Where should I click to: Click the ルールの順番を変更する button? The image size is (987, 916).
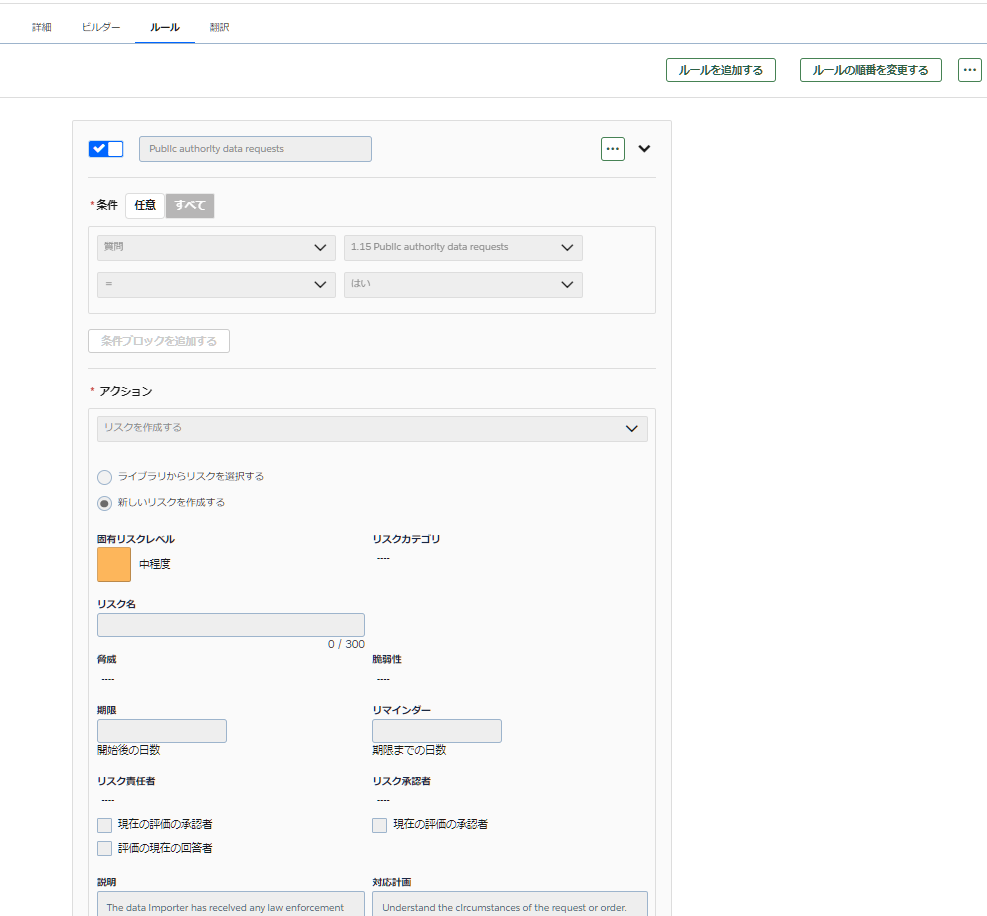tap(870, 70)
